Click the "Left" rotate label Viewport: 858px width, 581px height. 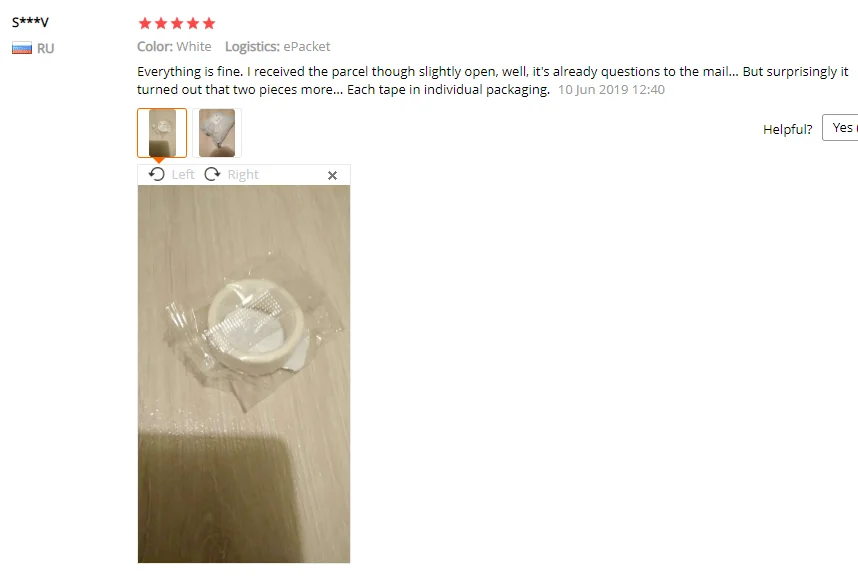click(x=183, y=175)
